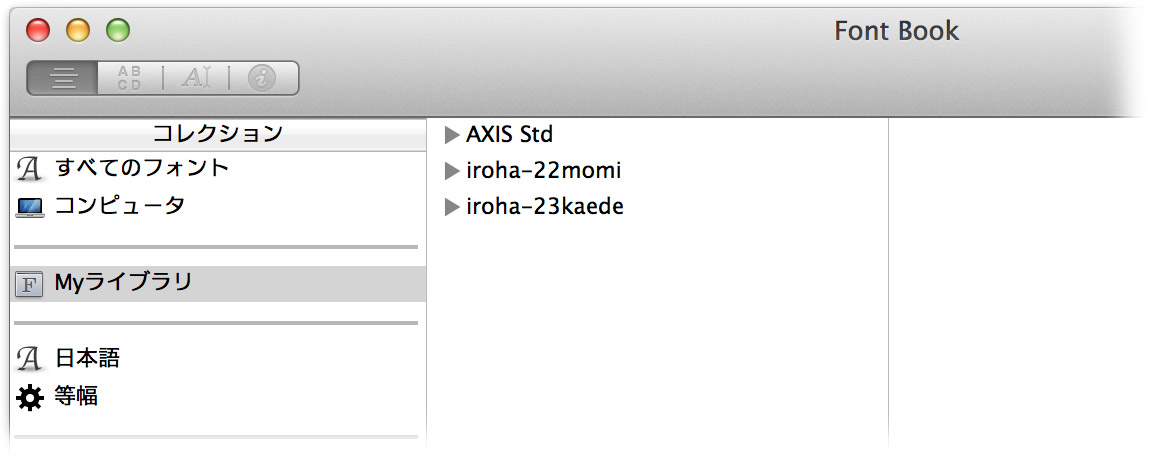Select the 等幅 collection

point(218,397)
